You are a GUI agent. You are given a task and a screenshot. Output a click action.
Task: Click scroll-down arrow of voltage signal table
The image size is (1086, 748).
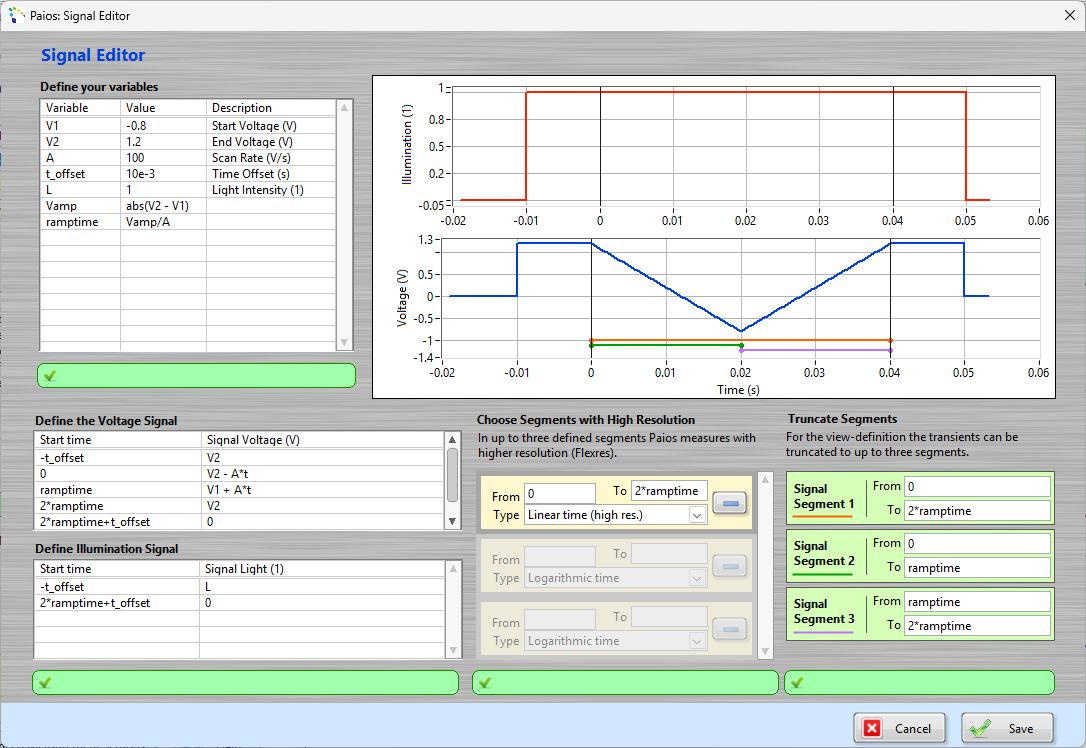click(x=452, y=522)
